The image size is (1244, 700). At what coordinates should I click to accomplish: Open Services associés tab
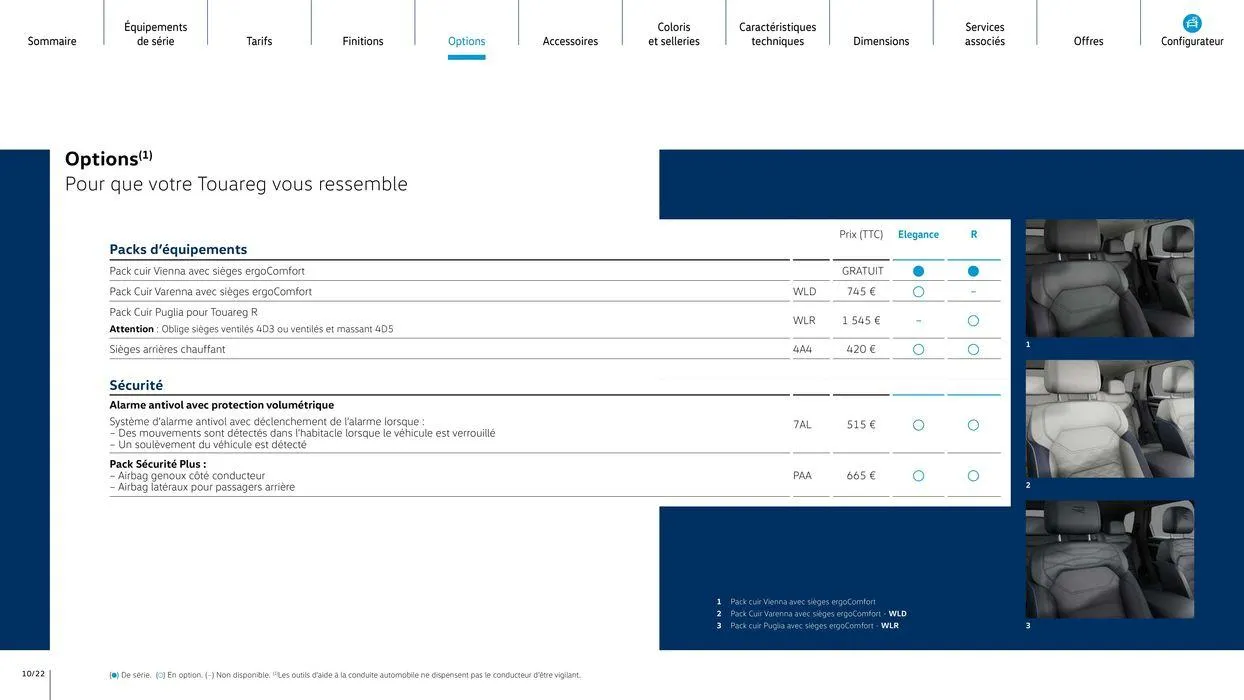click(985, 34)
